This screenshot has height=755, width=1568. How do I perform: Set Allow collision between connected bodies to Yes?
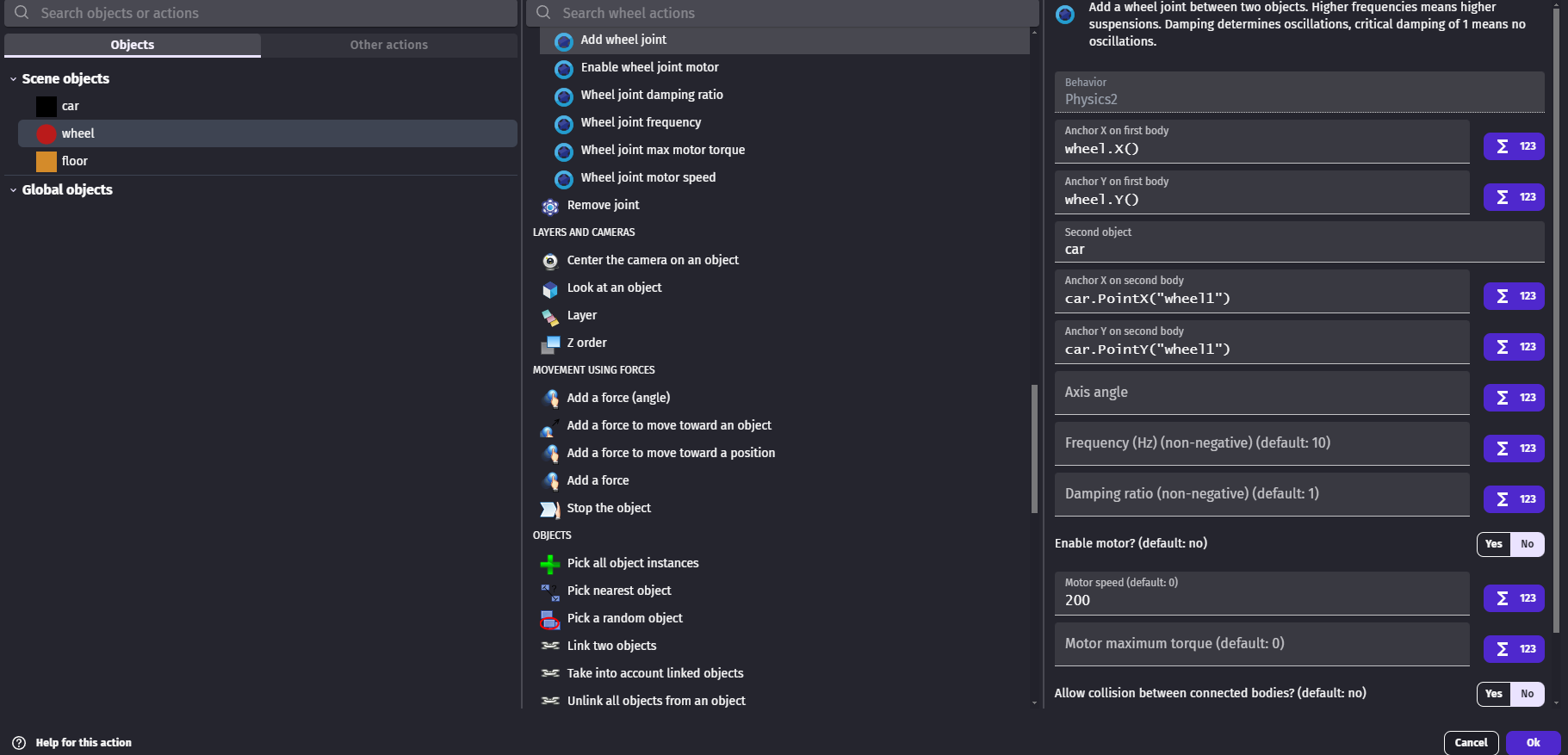pos(1494,694)
